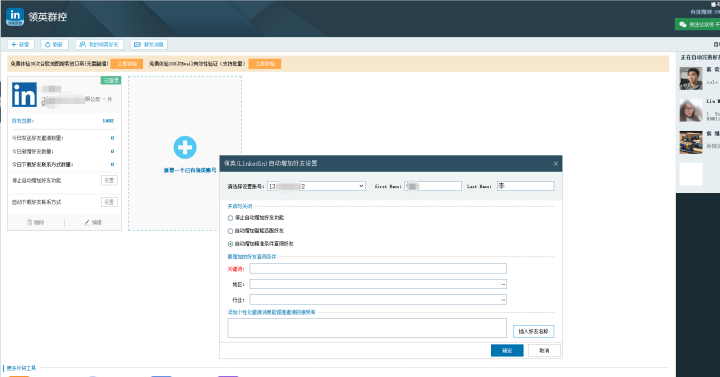Close the LinkedIn auto-add friends dialog
Viewport: 720px width, 377px height.
[x=556, y=163]
